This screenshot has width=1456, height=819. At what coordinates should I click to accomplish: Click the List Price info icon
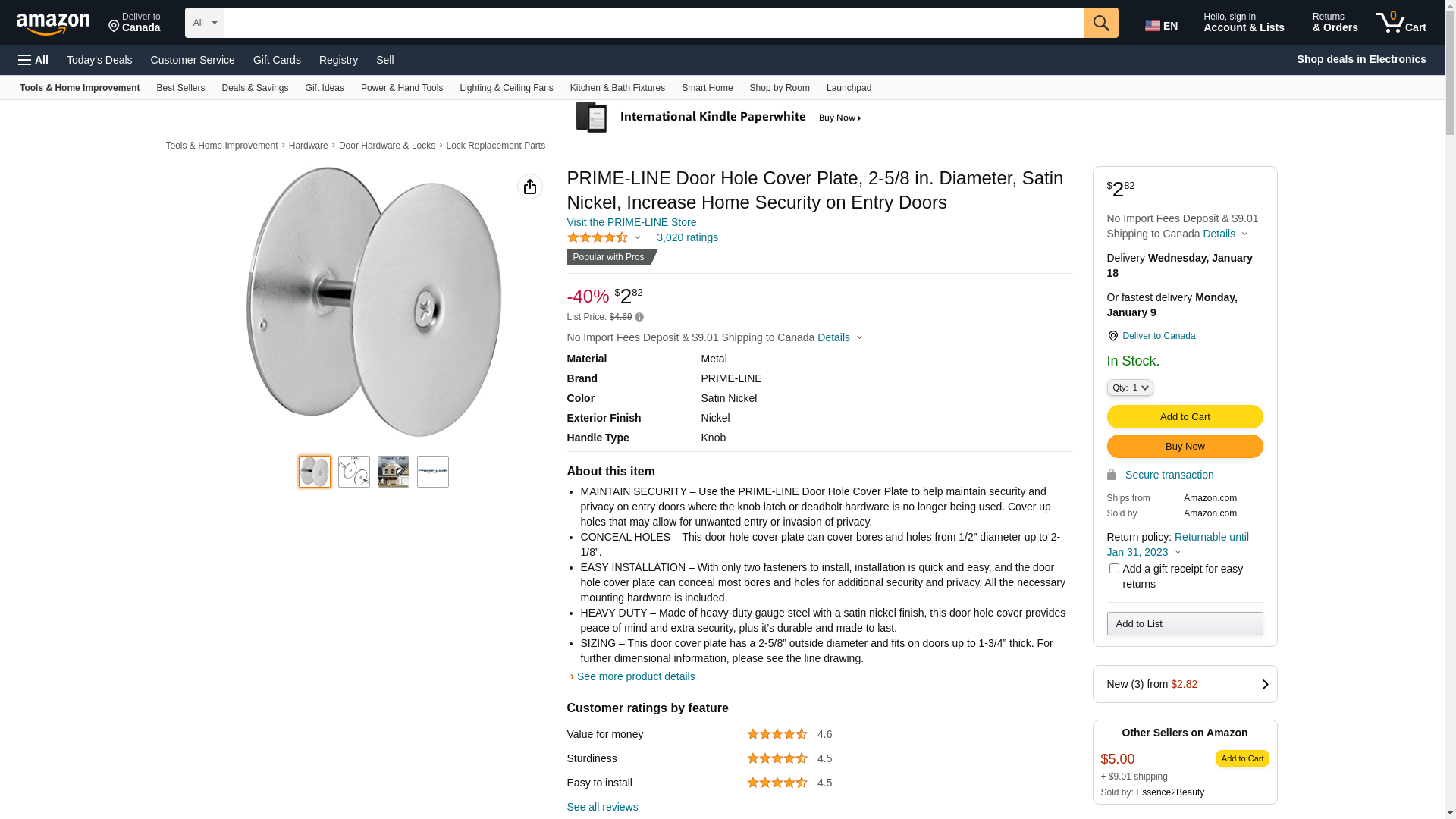(639, 318)
